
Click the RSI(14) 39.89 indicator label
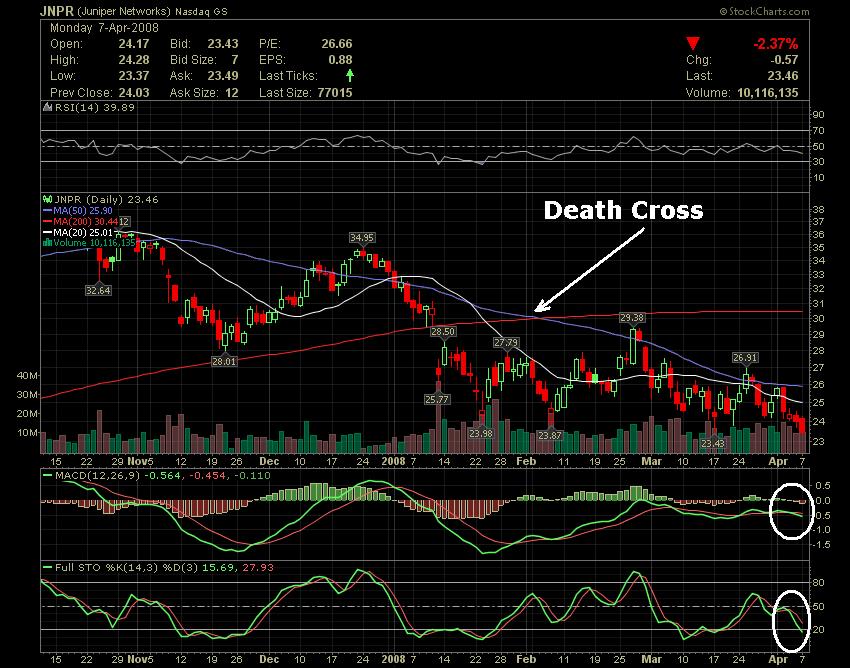pyautogui.click(x=95, y=107)
